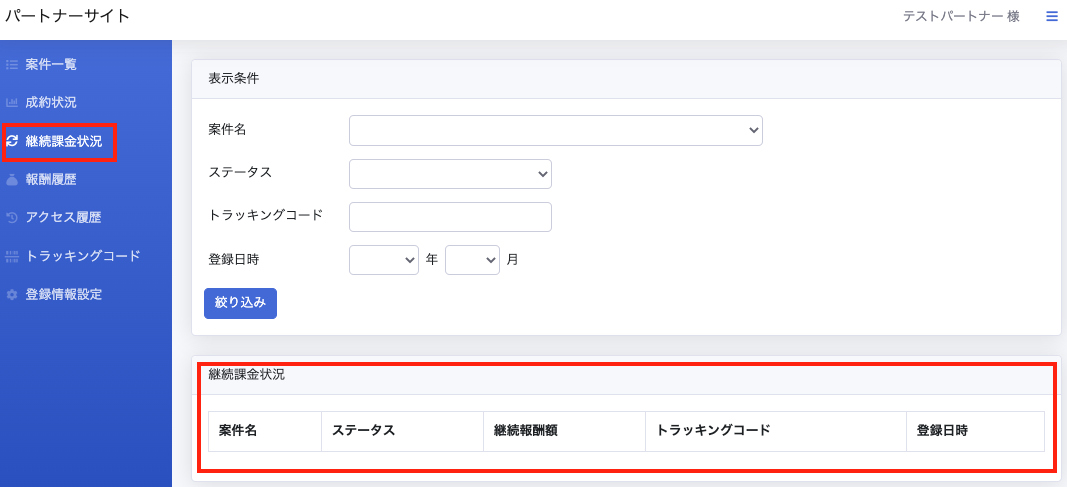
Task: Click the トラッキングコード text input field
Action: 450,217
